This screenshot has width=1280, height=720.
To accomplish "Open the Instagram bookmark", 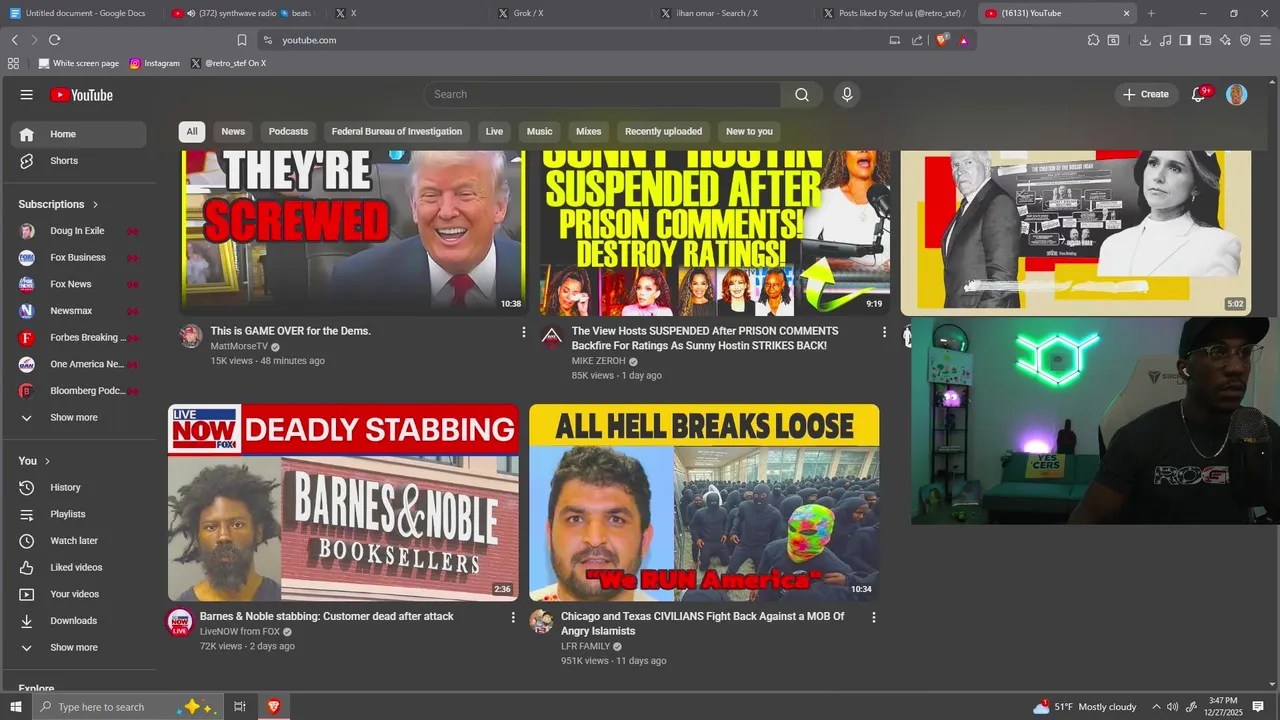I will coord(154,63).
